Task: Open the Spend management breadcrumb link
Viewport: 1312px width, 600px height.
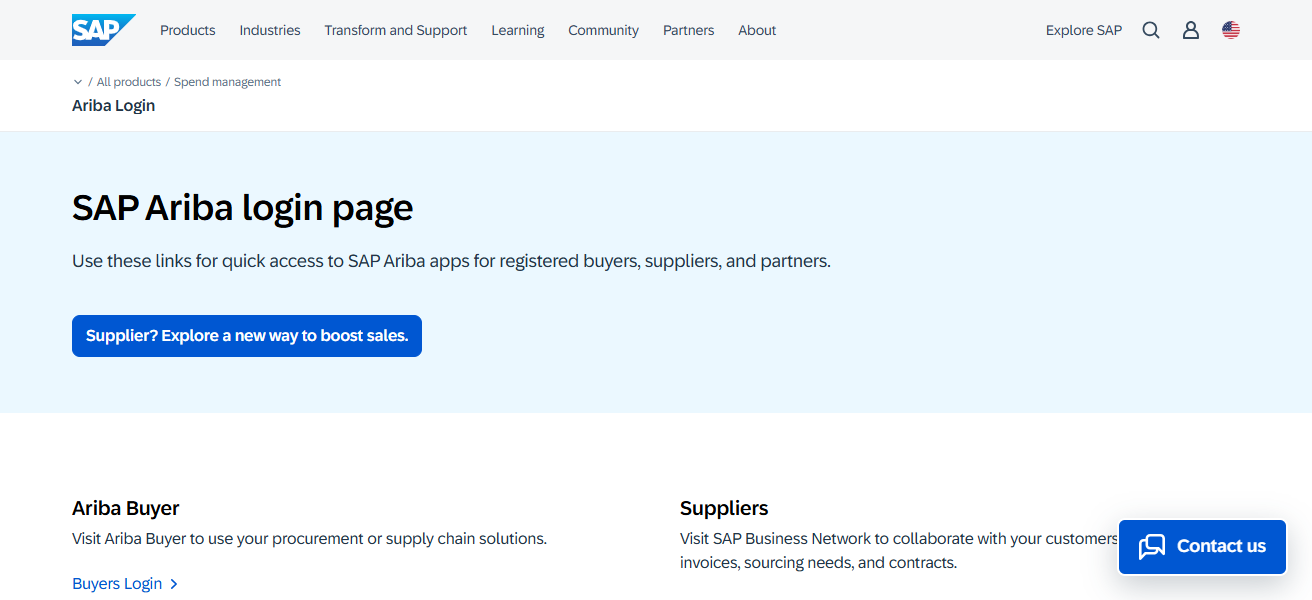Action: point(227,82)
